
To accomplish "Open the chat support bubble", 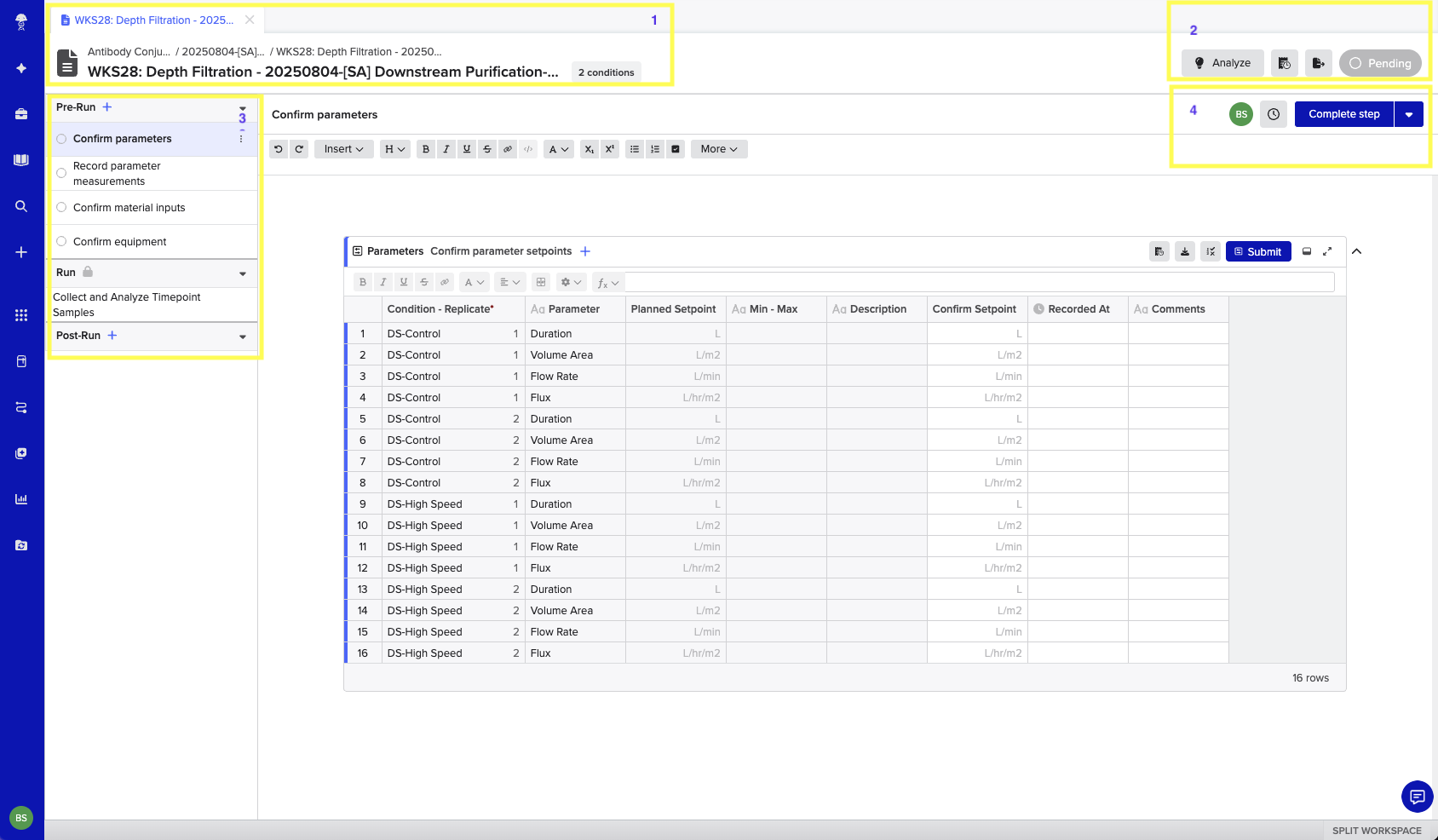I will pos(1417,797).
